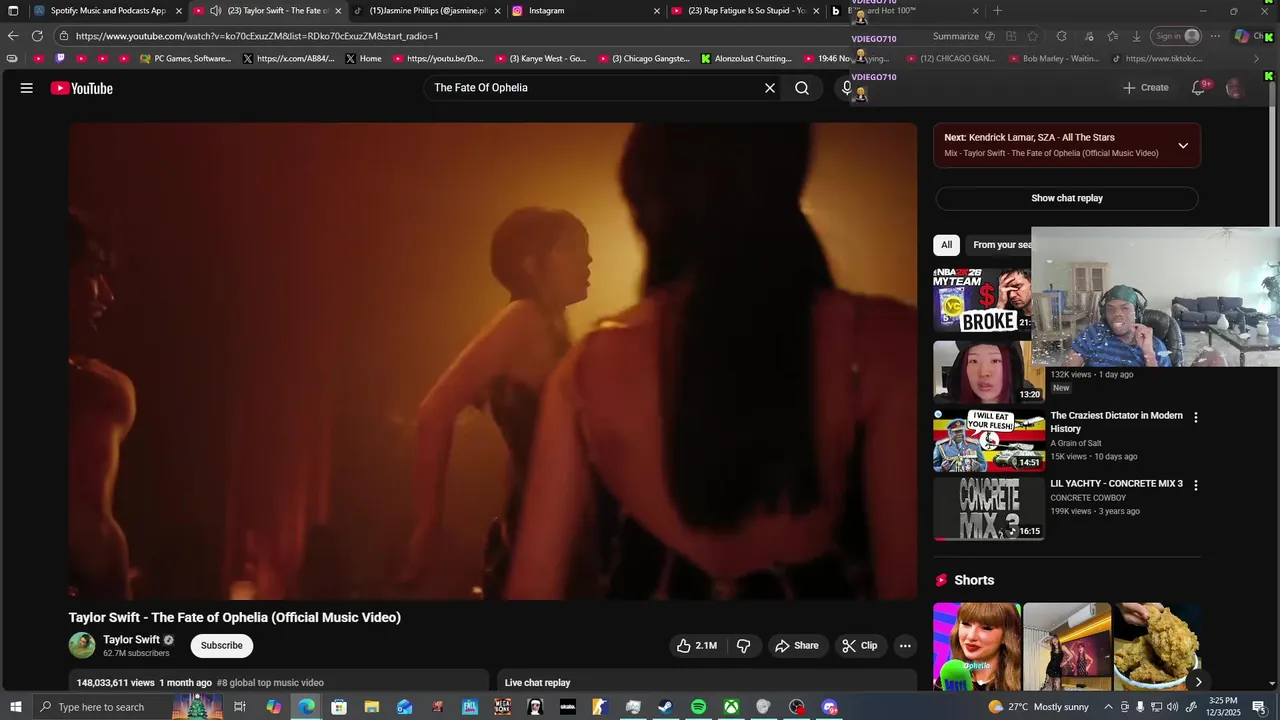Start voice search with the microphone icon
This screenshot has height=720, width=1280.
tap(847, 88)
